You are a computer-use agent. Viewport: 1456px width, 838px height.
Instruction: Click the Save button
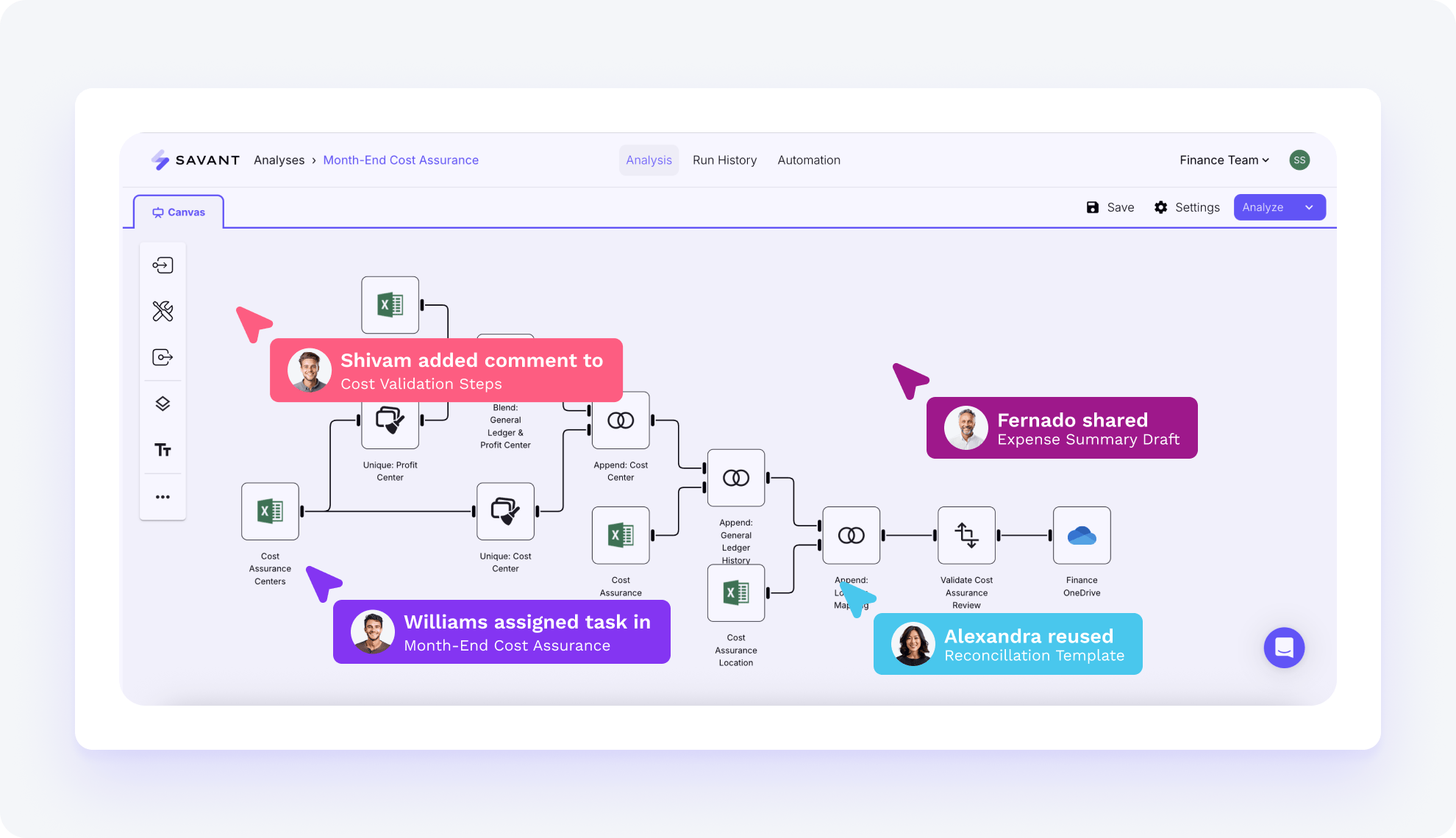[x=1110, y=207]
